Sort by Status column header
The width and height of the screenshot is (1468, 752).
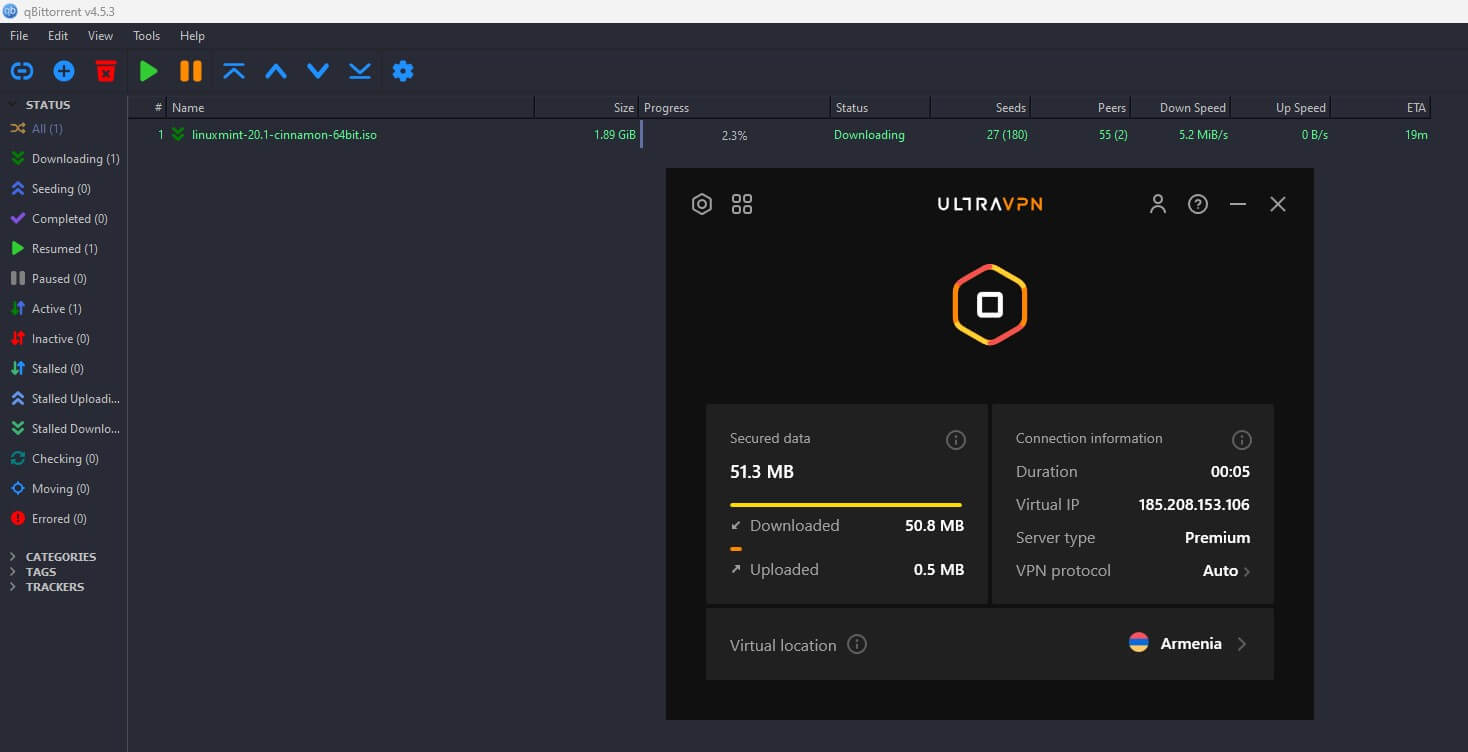(880, 107)
